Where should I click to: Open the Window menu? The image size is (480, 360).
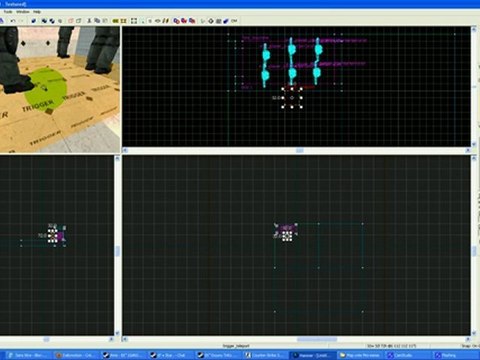point(23,12)
